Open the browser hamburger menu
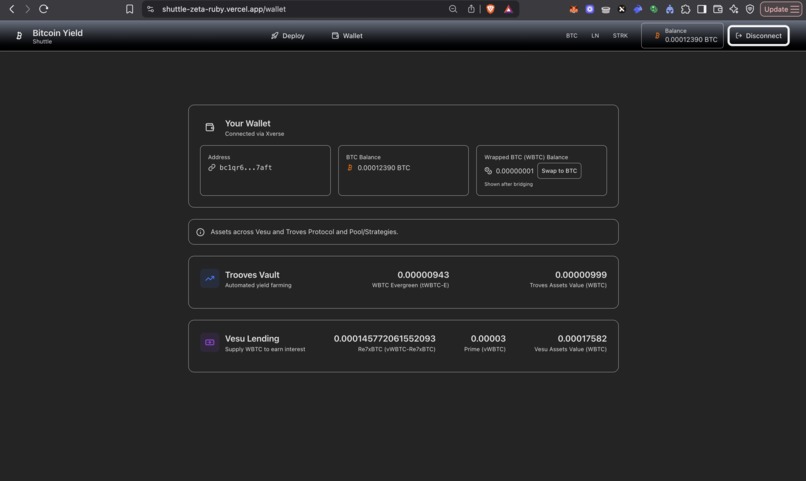Image resolution: width=806 pixels, height=481 pixels. (795, 9)
